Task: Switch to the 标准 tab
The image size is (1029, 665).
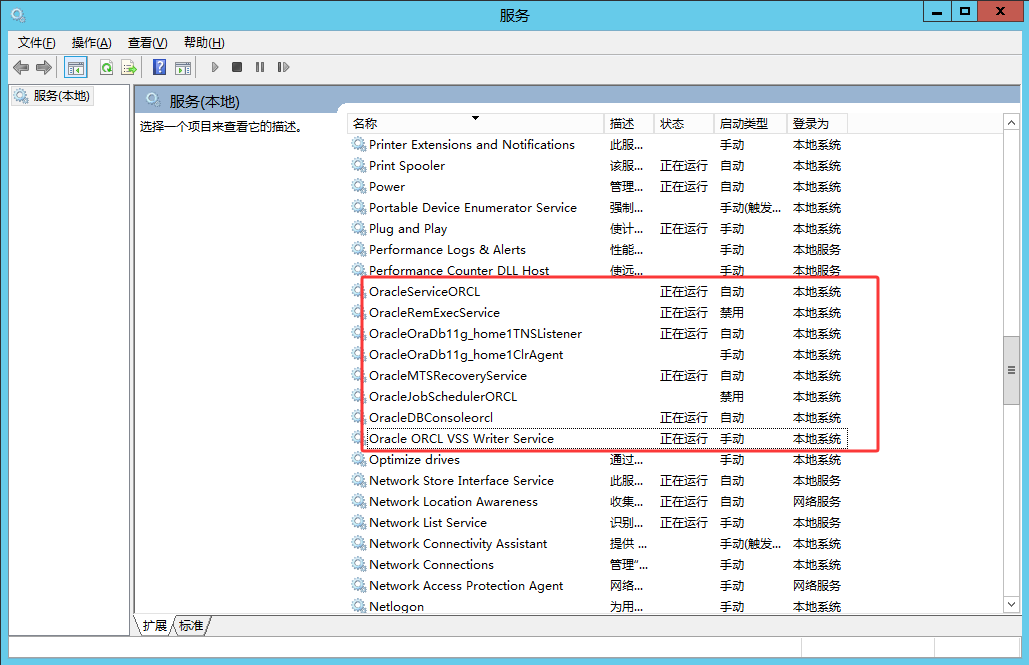Action: [x=191, y=626]
